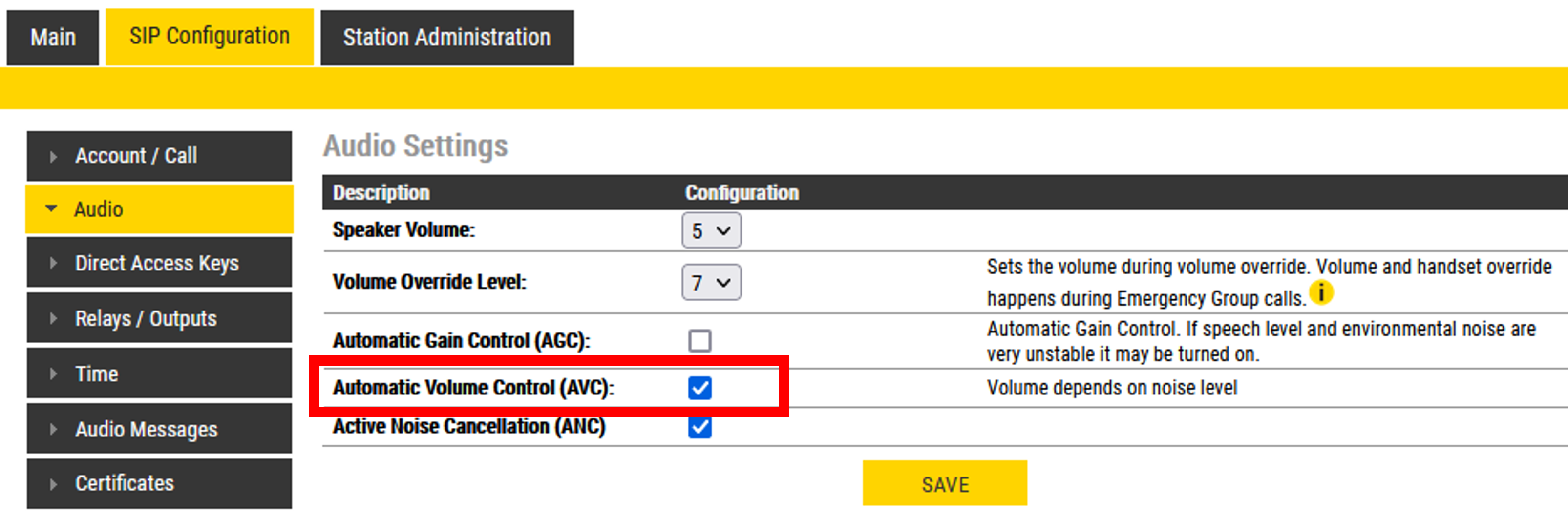The height and width of the screenshot is (519, 1568).
Task: Switch to the Main tab
Action: (x=53, y=38)
